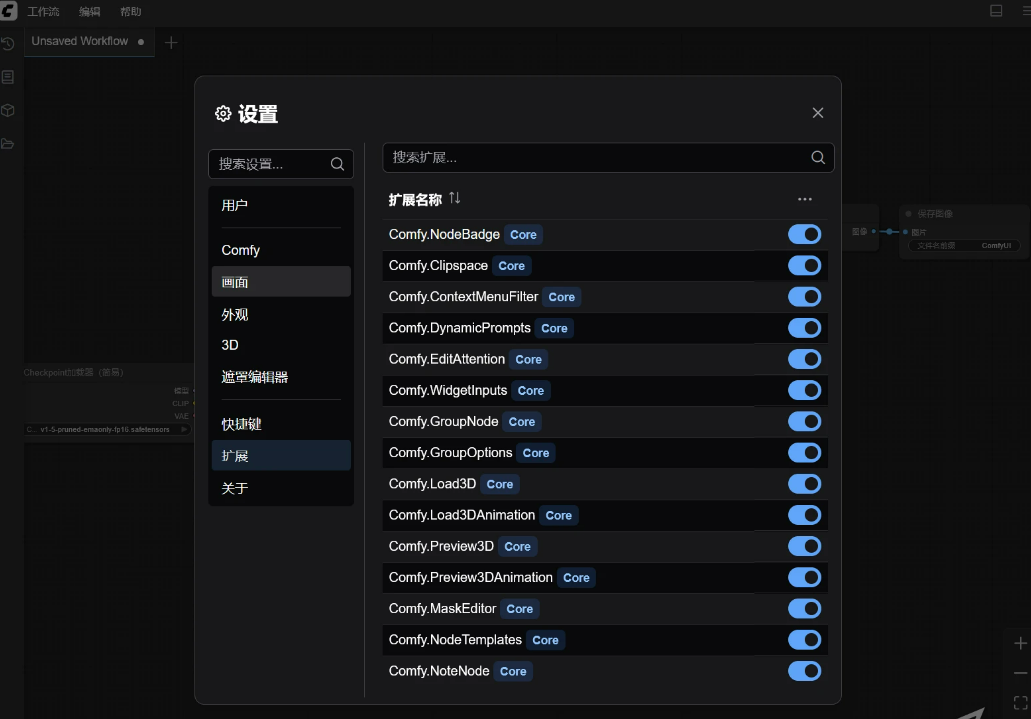1031x719 pixels.
Task: Disable Comfy.NodeBadge extension toggle
Action: (805, 234)
